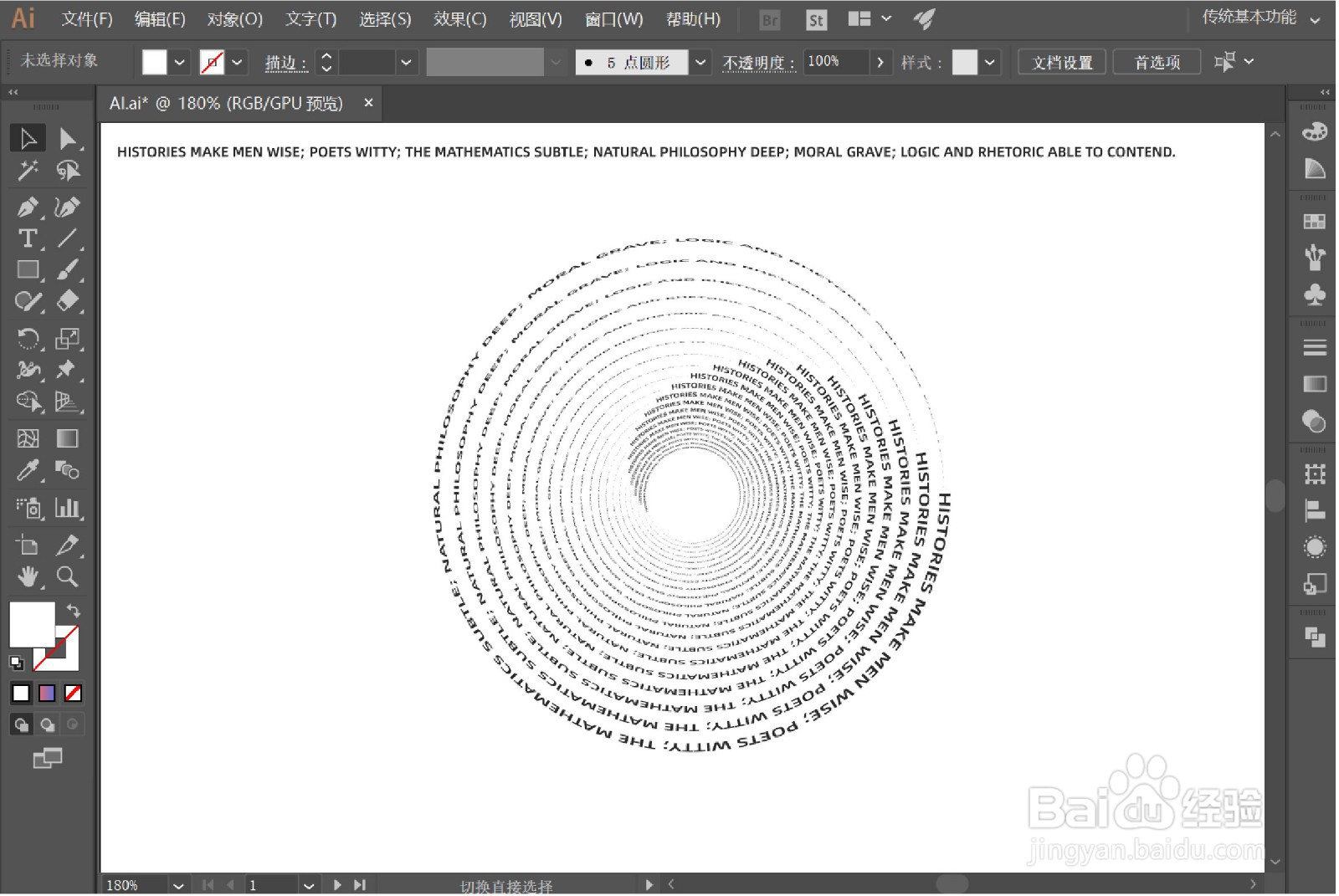Select the Eyedropper tool

click(28, 471)
